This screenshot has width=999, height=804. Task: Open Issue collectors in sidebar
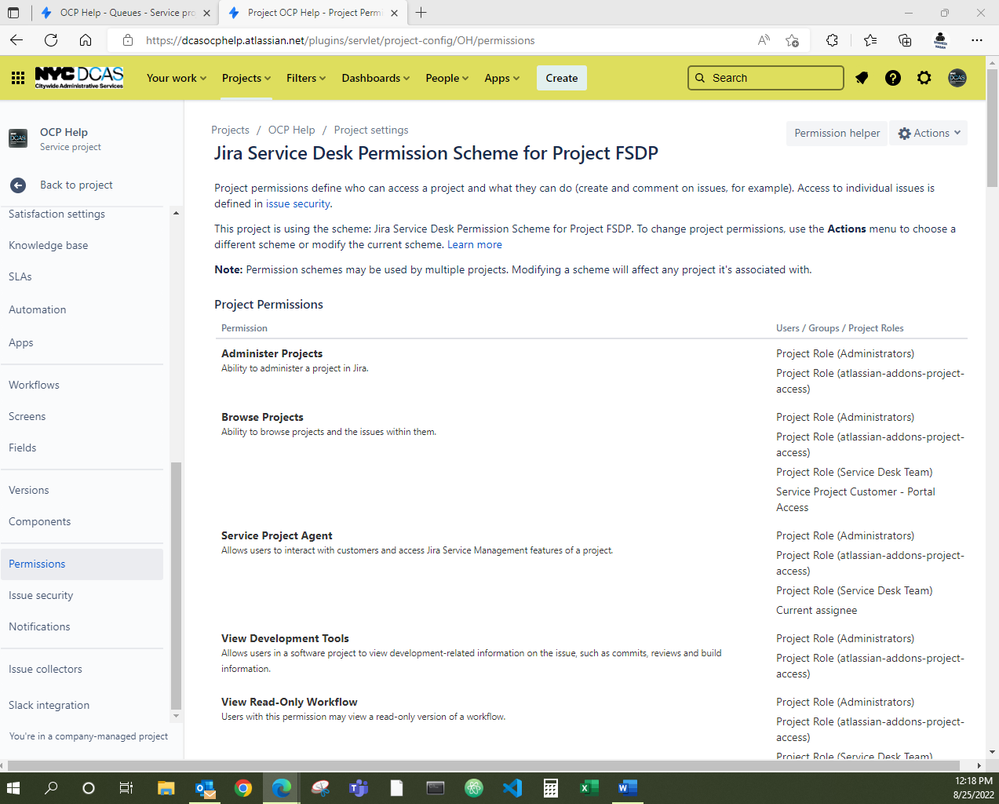(45, 669)
